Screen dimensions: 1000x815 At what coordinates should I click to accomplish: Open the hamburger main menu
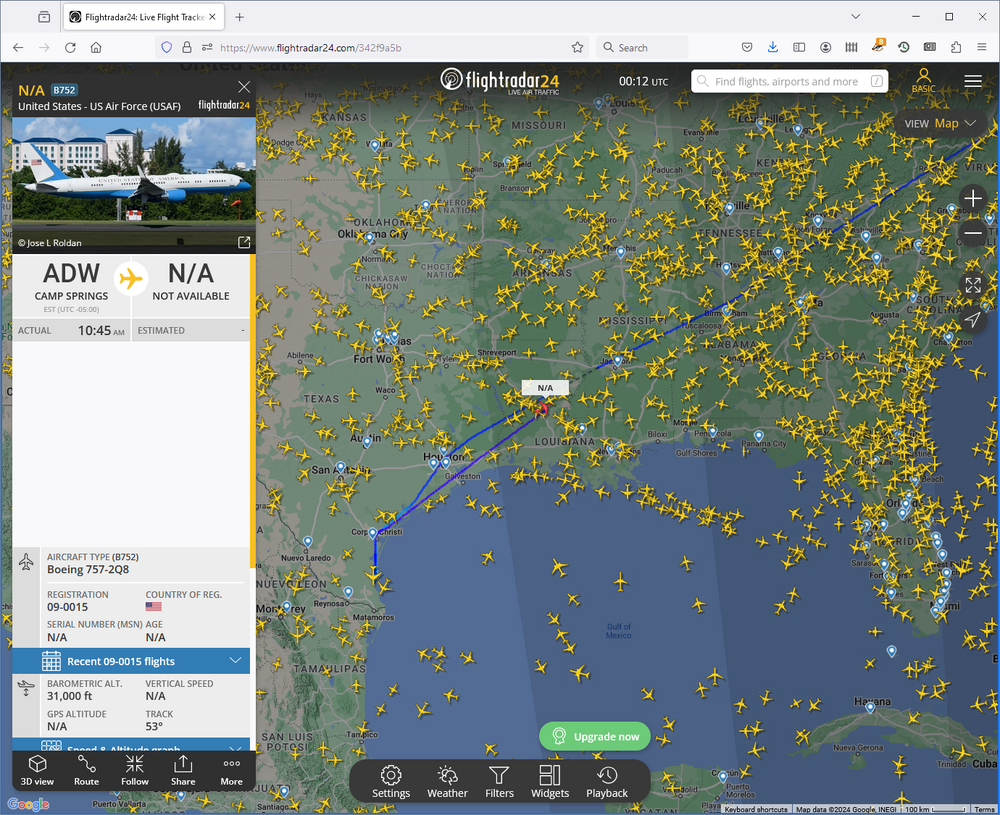973,81
